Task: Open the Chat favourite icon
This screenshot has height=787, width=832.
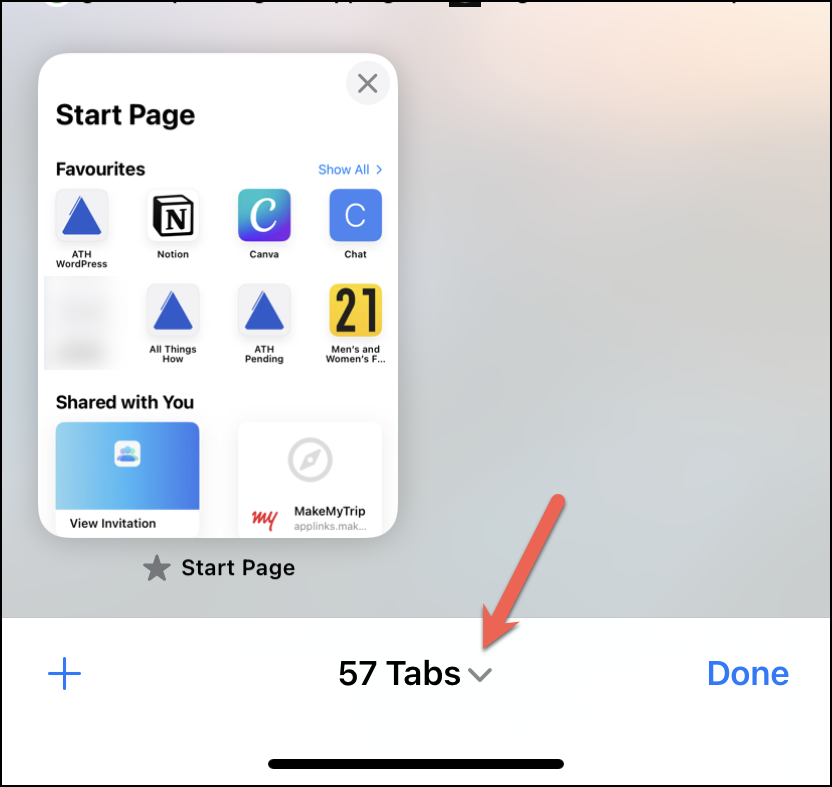Action: (356, 215)
